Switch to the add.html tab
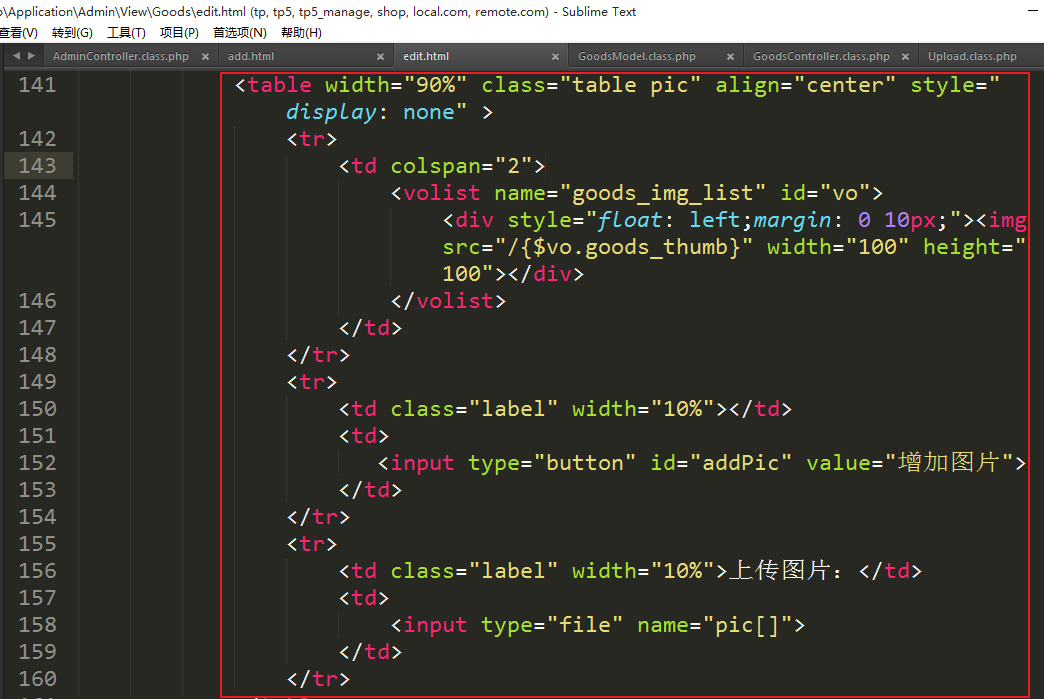The height and width of the screenshot is (699, 1044). coord(251,57)
